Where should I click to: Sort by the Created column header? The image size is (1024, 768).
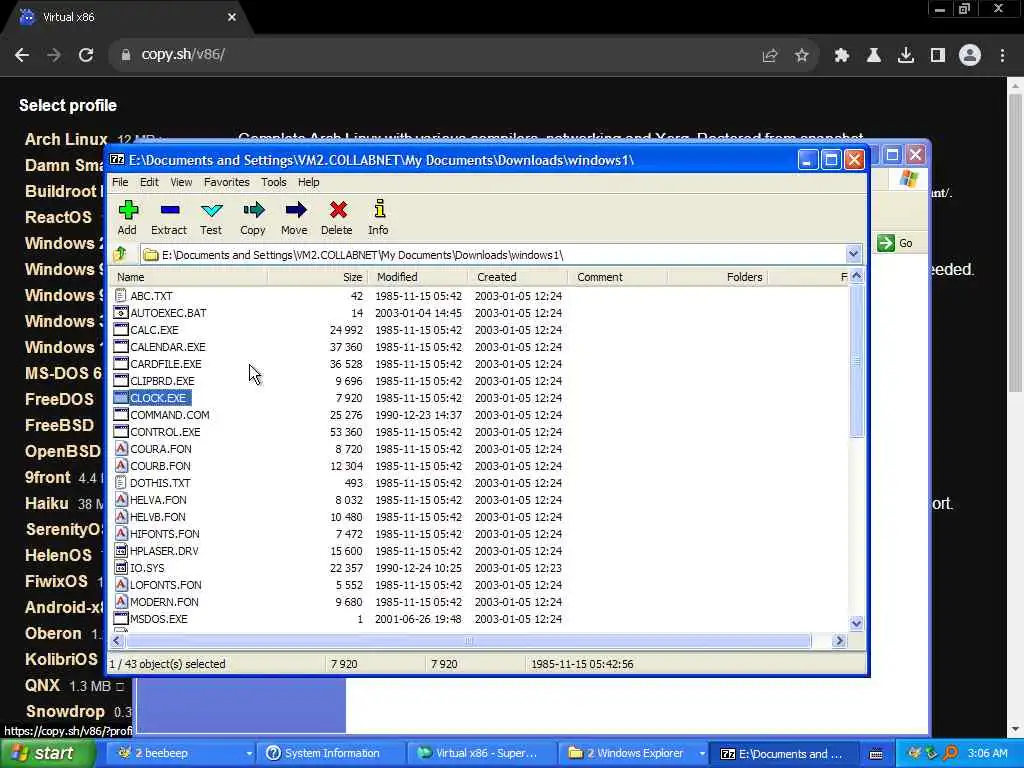[518, 277]
